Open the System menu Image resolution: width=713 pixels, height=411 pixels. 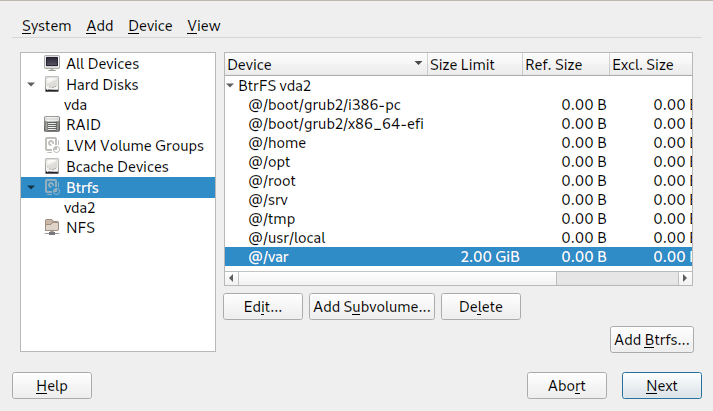pyautogui.click(x=46, y=26)
